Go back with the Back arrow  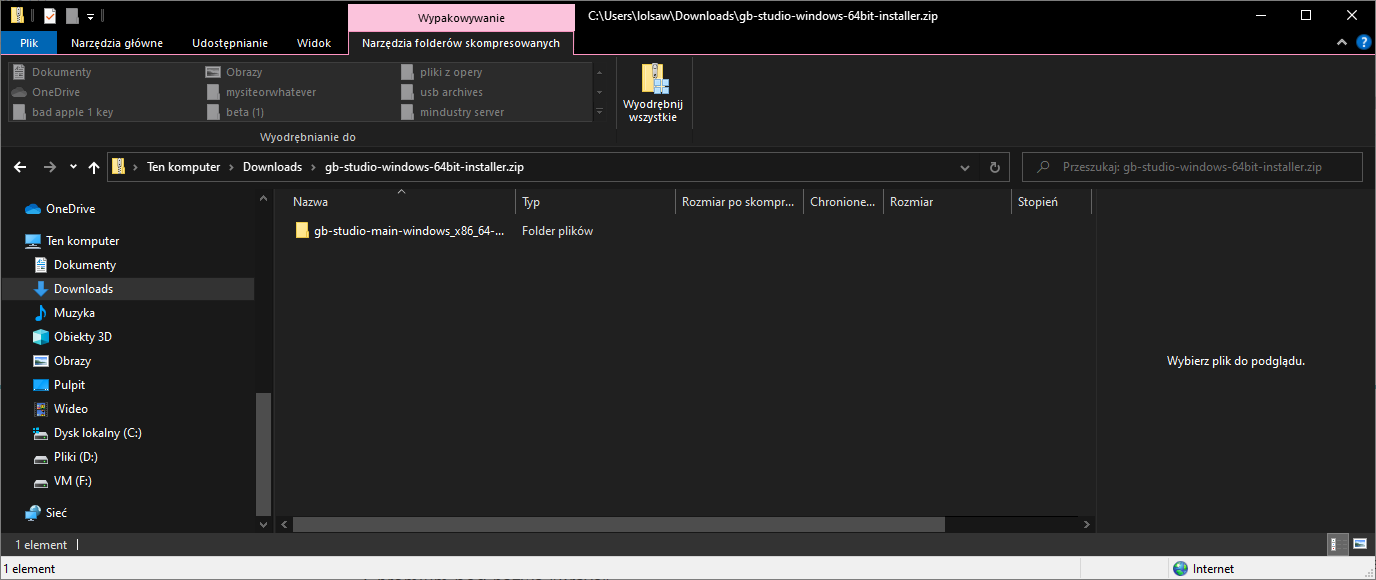[20, 167]
